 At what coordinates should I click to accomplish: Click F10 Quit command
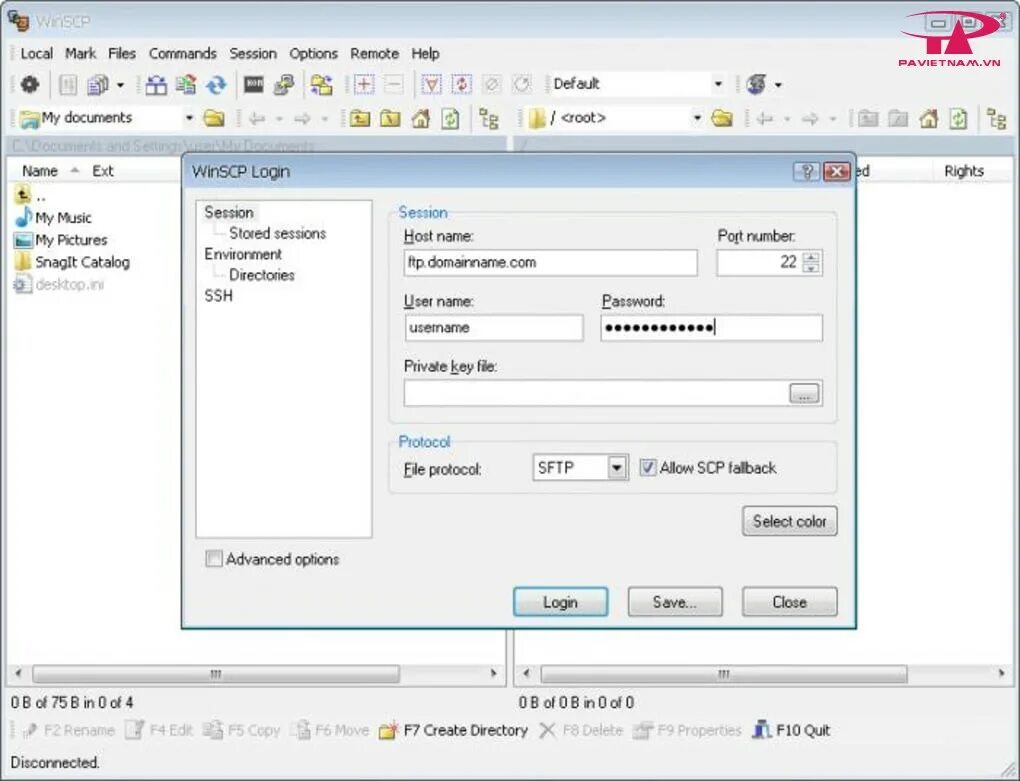[791, 730]
